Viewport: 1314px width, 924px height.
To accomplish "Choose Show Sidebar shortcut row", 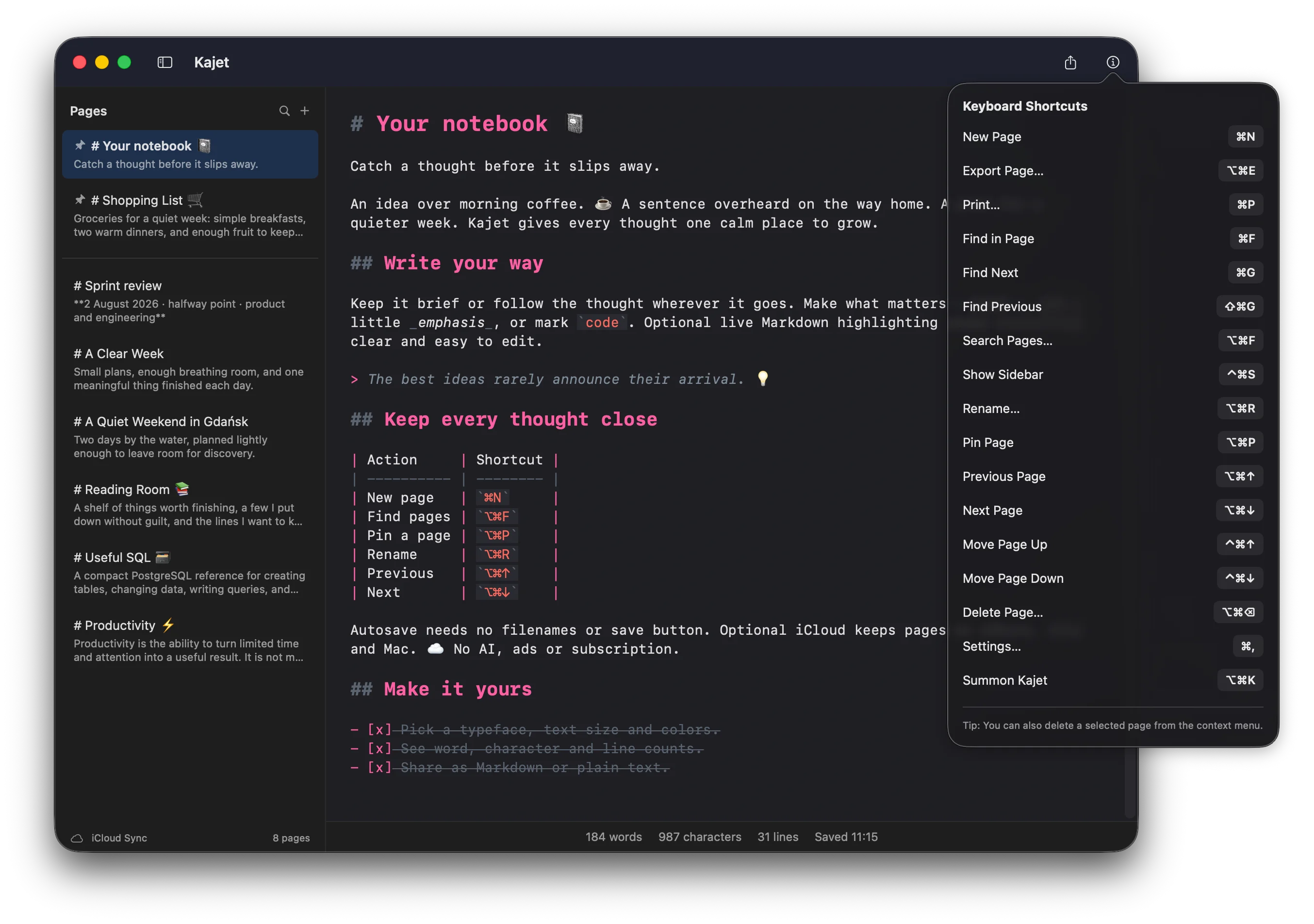I will pyautogui.click(x=1113, y=375).
